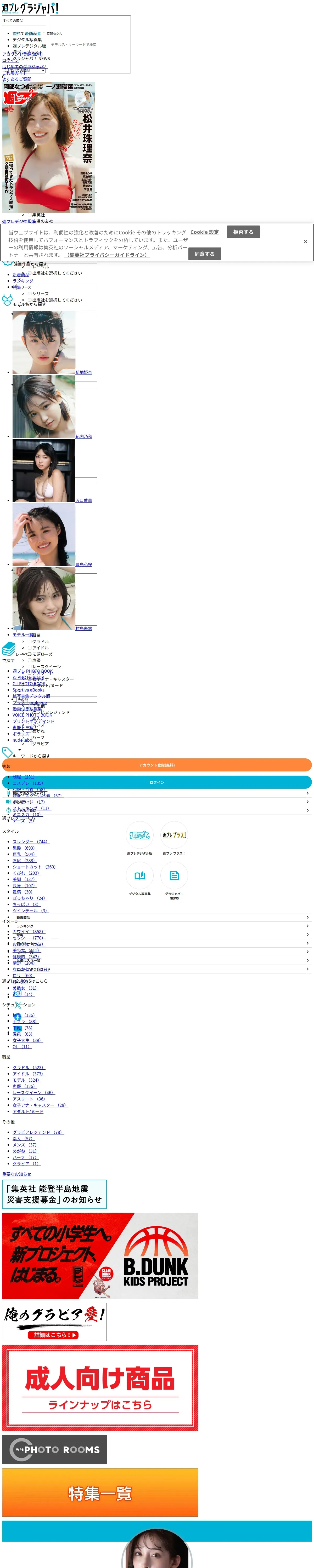Open the 女子大生 (39) situation link
This screenshot has width=314, height=1568.
[27, 1040]
